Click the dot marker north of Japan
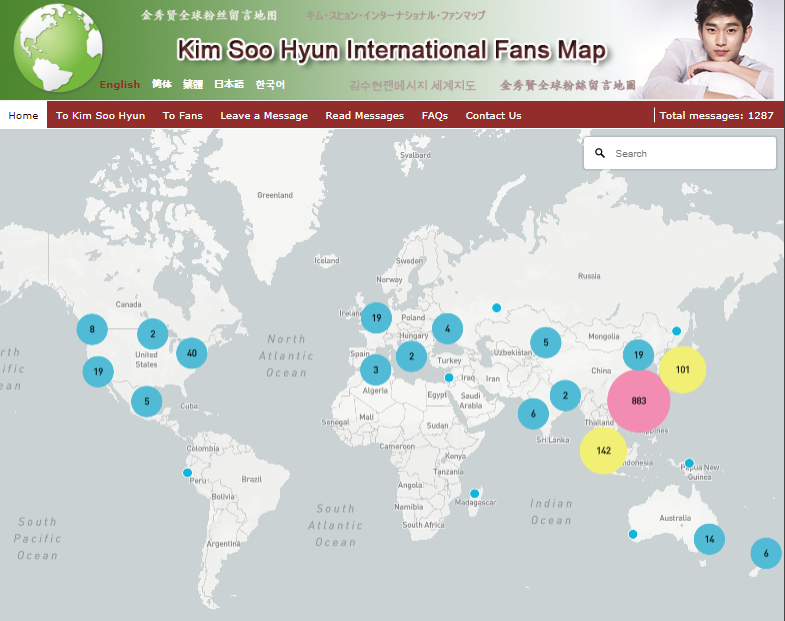The width and height of the screenshot is (785, 621). 676,331
